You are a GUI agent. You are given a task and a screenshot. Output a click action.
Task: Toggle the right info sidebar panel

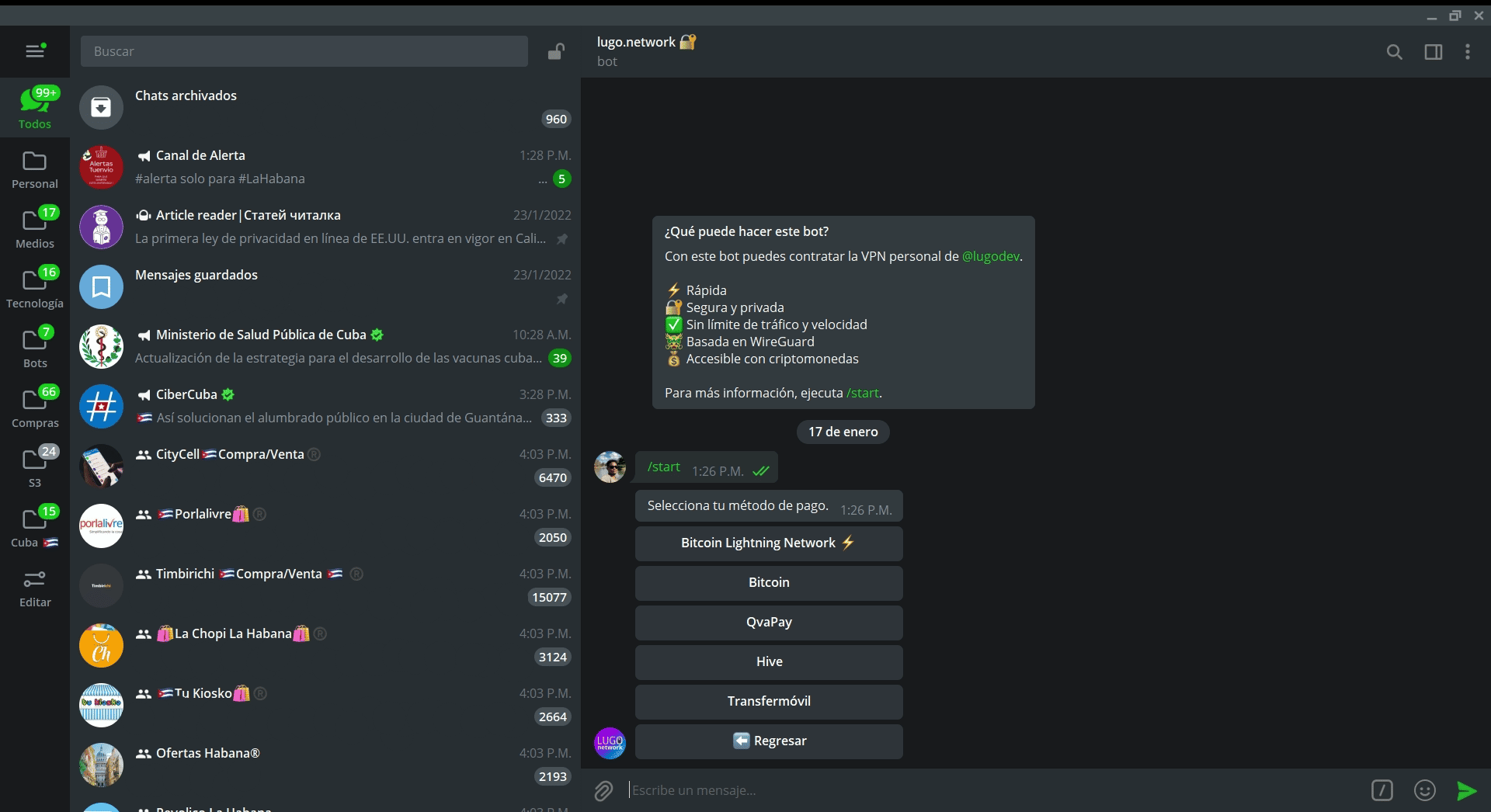point(1433,52)
